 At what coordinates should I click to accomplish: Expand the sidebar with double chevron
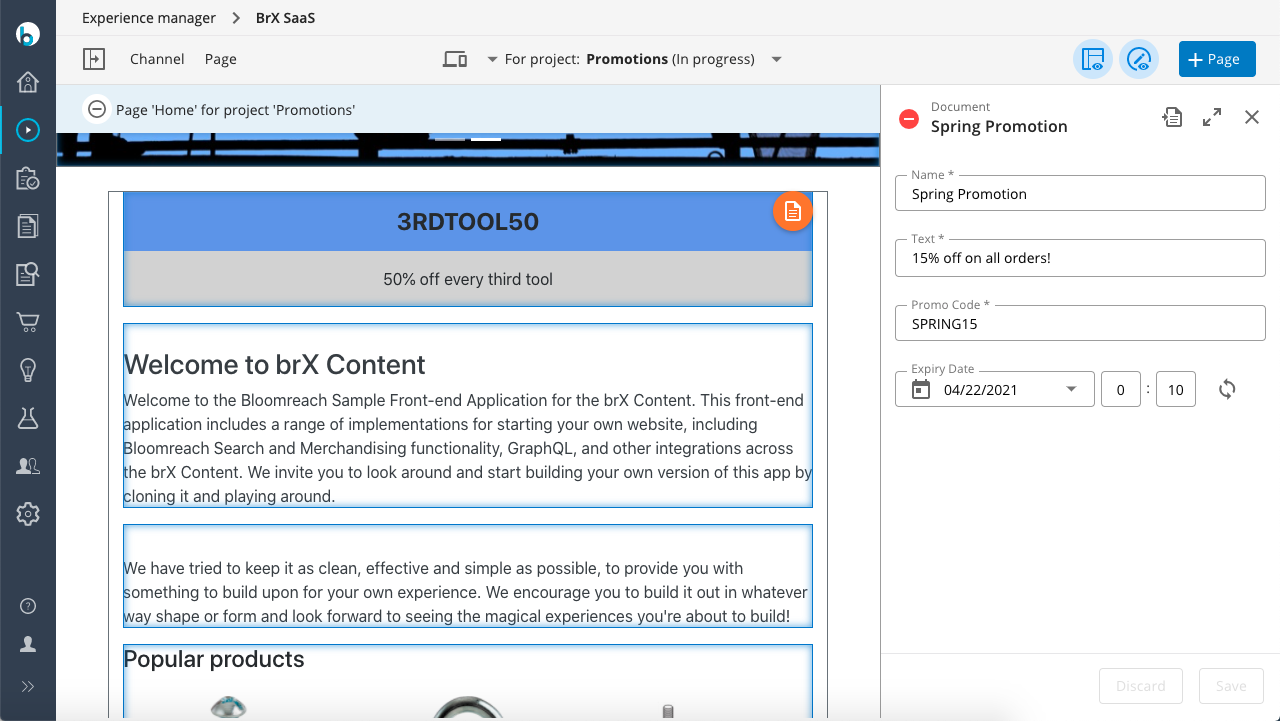coord(28,686)
